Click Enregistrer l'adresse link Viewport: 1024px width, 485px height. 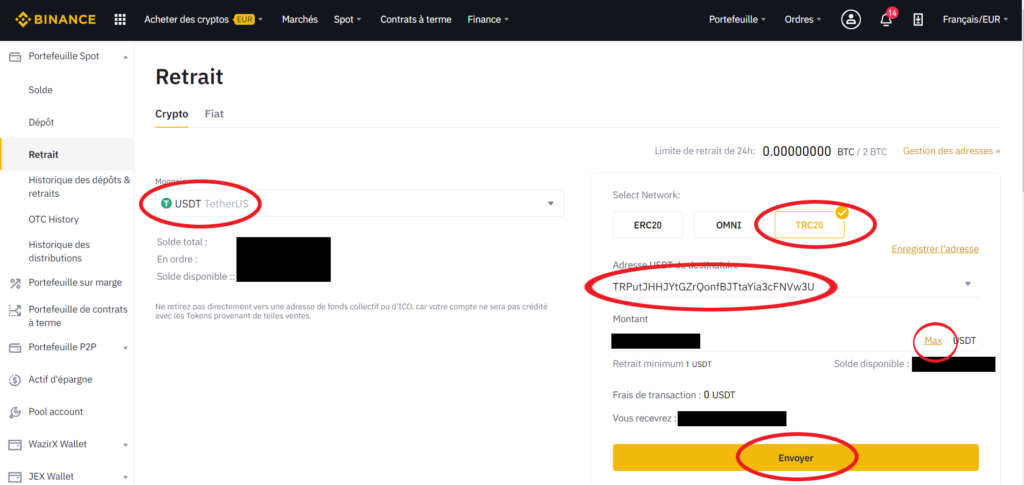tap(935, 249)
